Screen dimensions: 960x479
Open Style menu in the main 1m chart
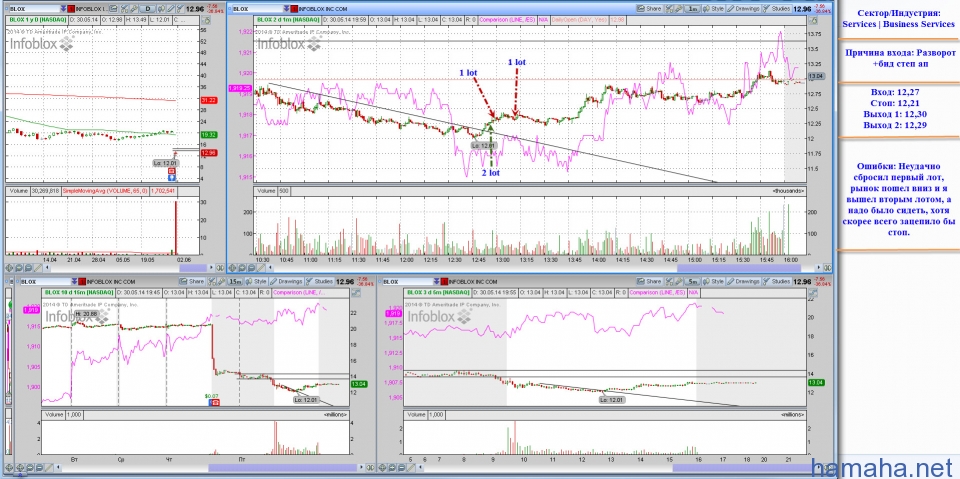click(714, 9)
